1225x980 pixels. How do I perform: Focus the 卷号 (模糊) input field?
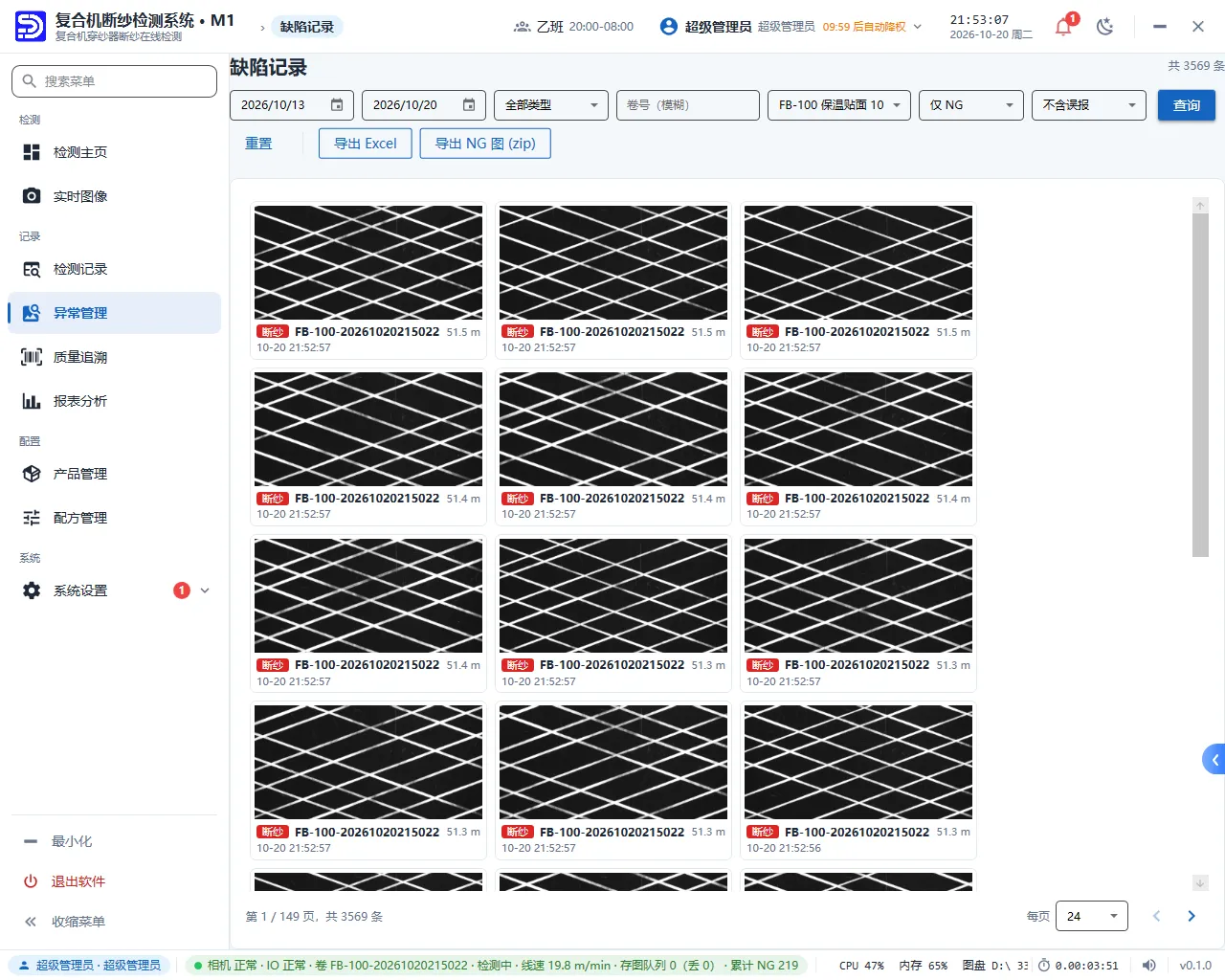tap(688, 105)
